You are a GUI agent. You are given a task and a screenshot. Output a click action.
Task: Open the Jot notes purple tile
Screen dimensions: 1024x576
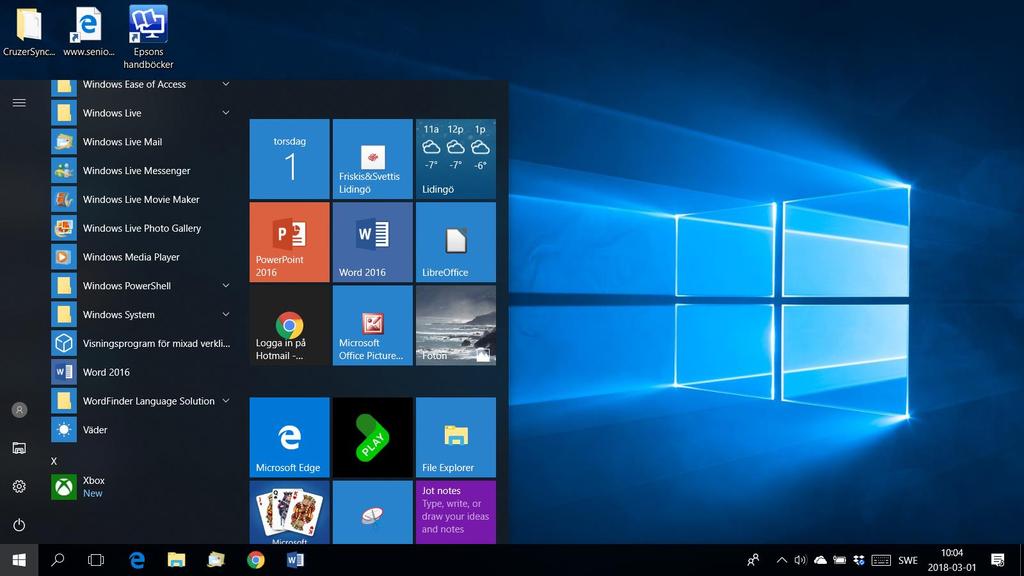456,513
